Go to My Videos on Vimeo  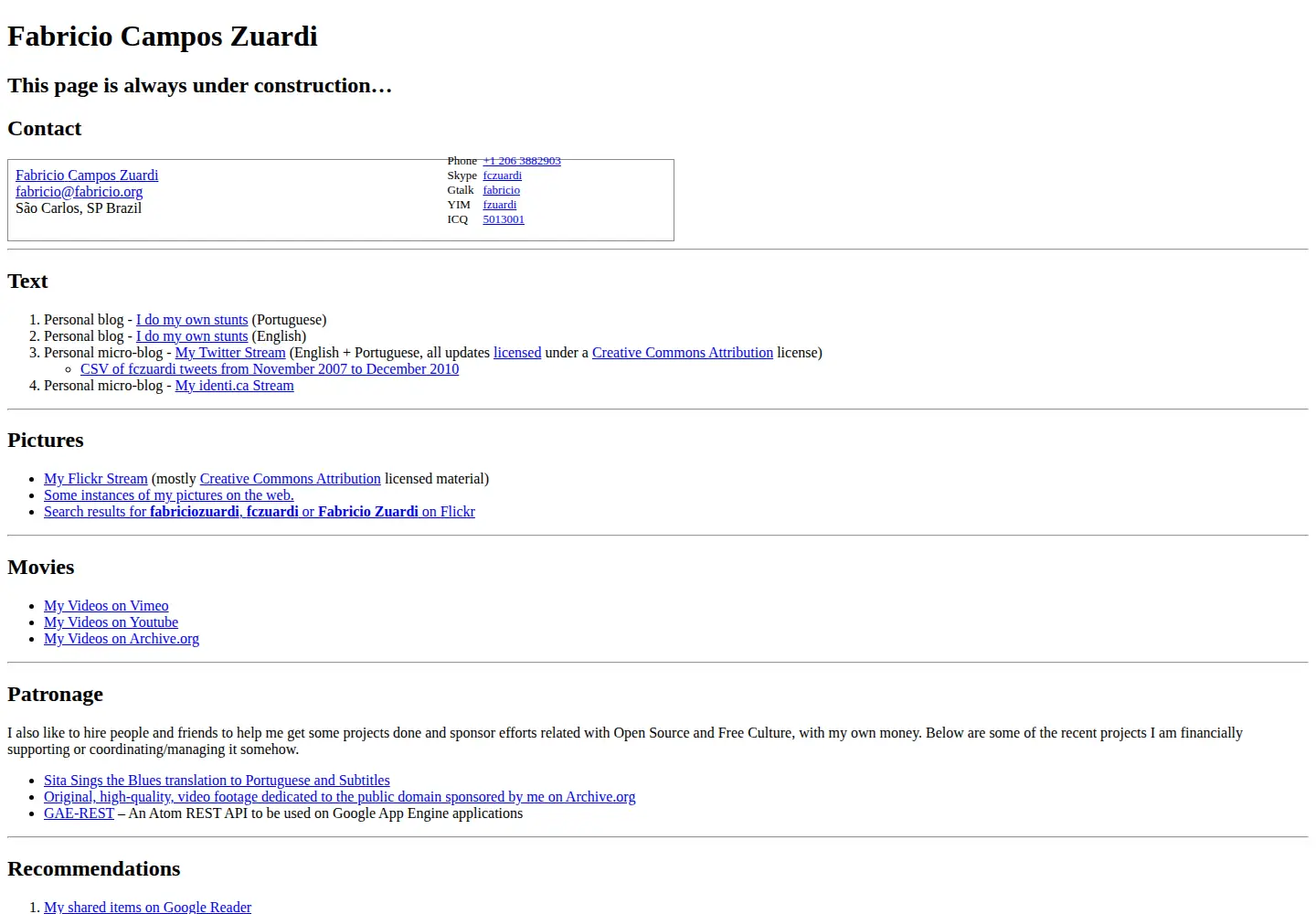(x=106, y=606)
